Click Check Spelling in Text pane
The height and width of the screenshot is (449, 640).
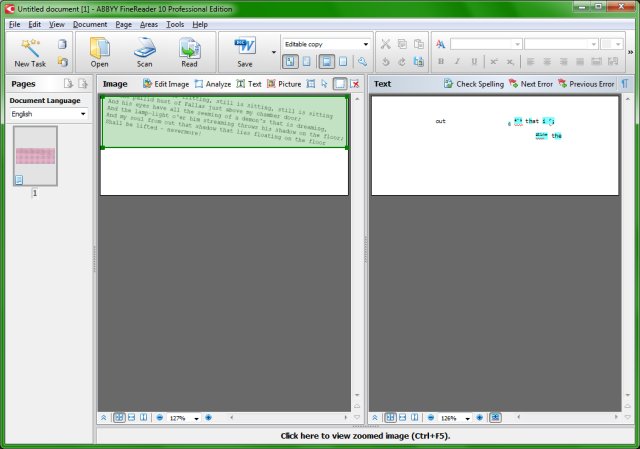(474, 84)
